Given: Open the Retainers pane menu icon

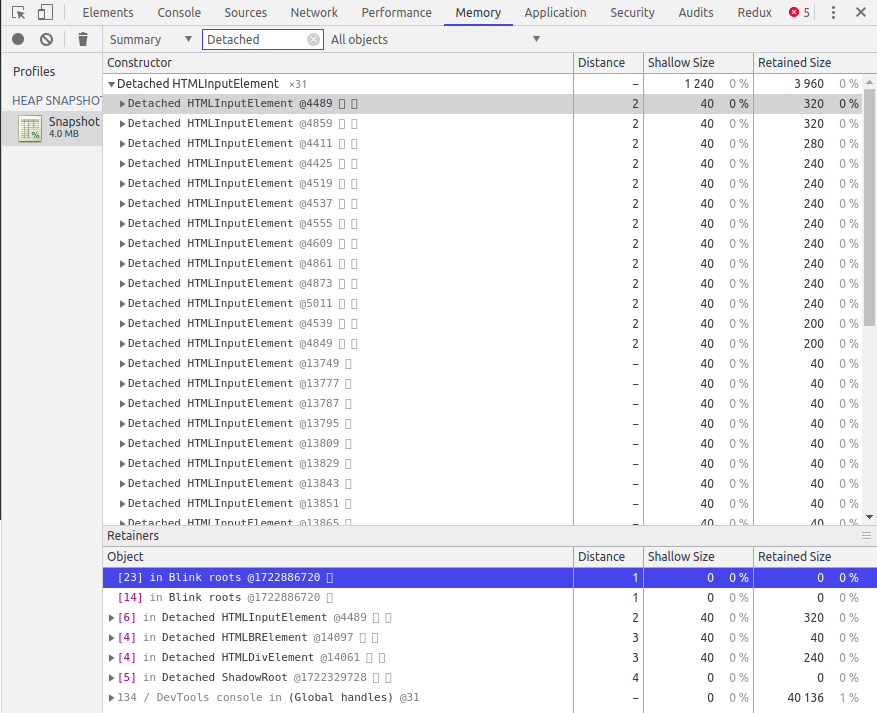Looking at the screenshot, I should point(866,536).
